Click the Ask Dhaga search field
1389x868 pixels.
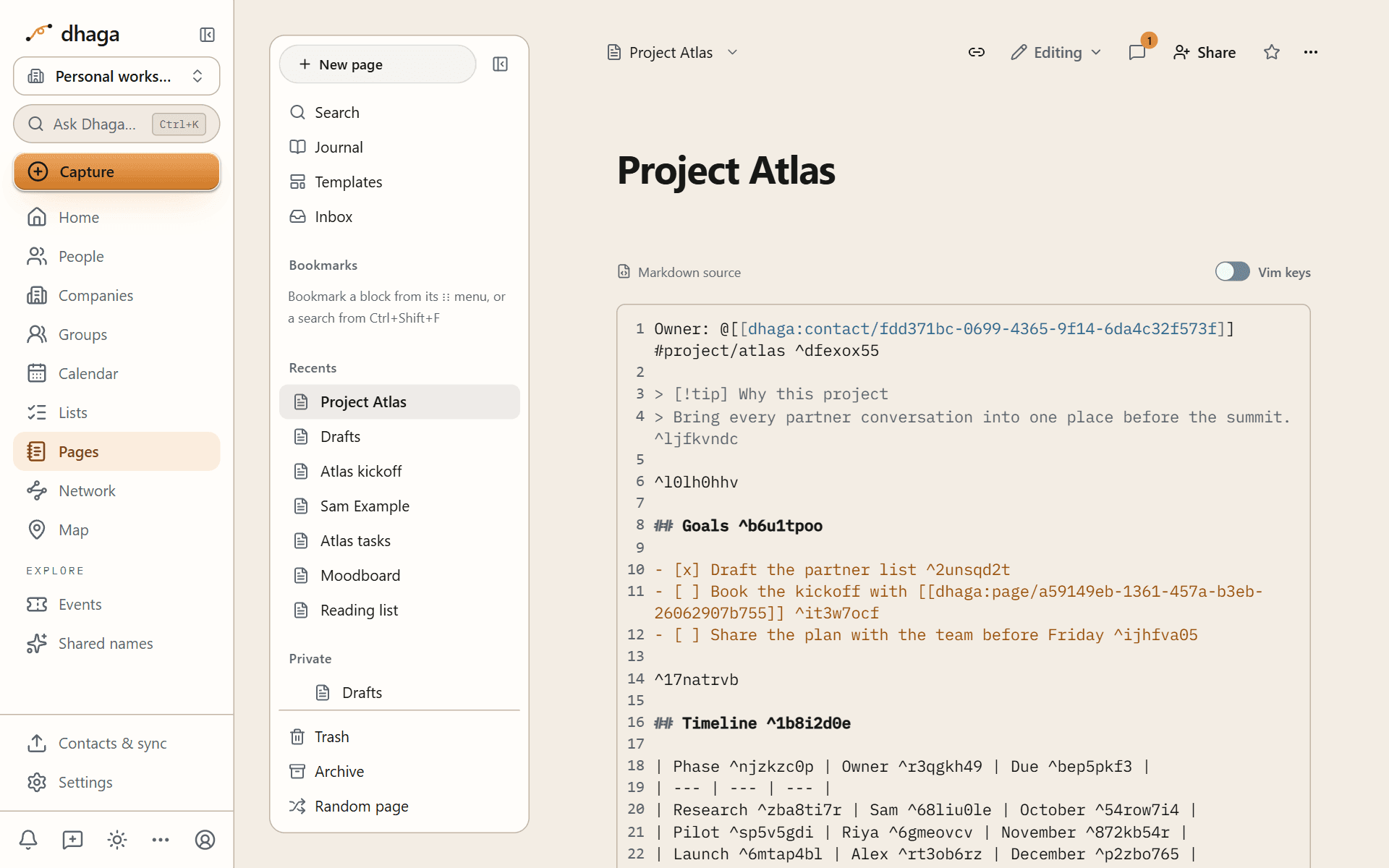click(116, 124)
